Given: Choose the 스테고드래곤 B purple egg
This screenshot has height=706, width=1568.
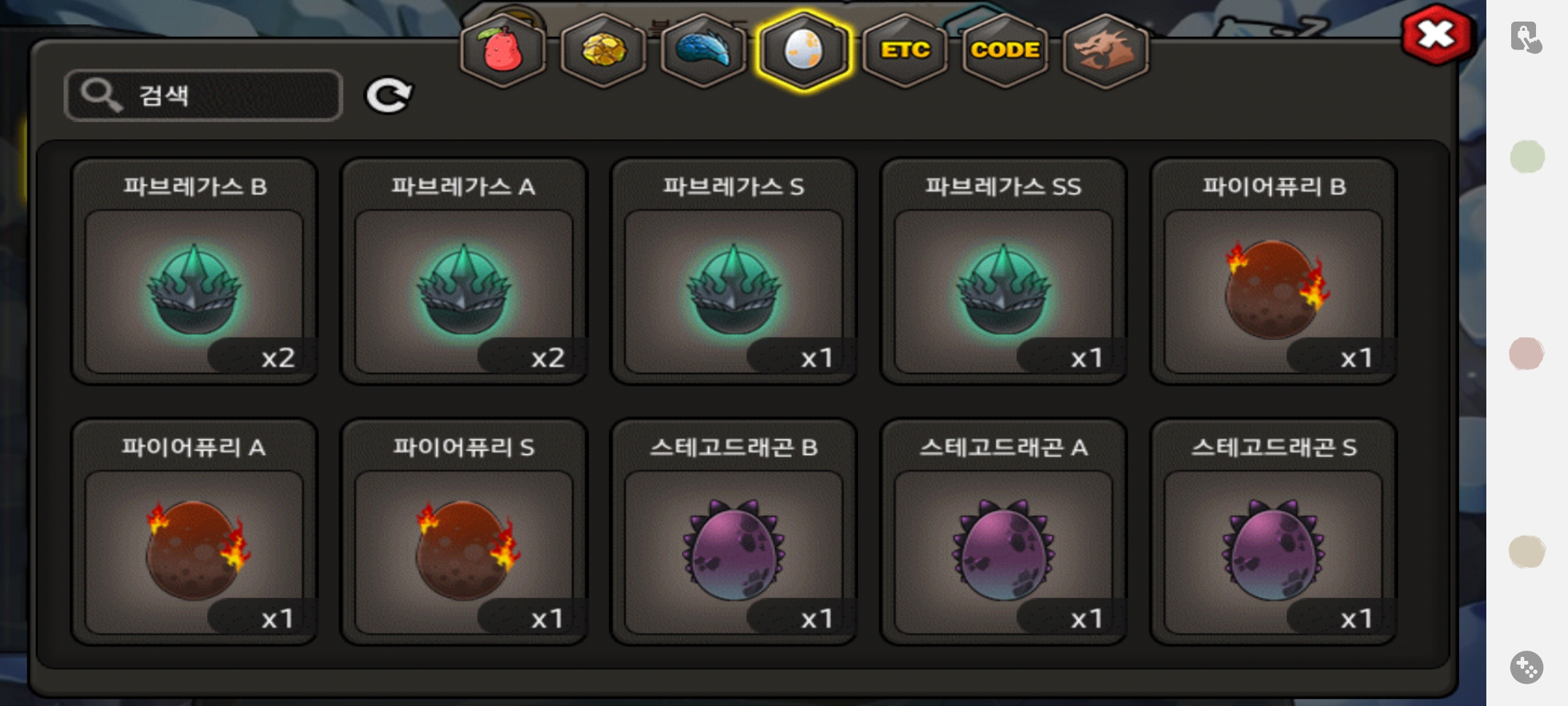Looking at the screenshot, I should pos(734,532).
